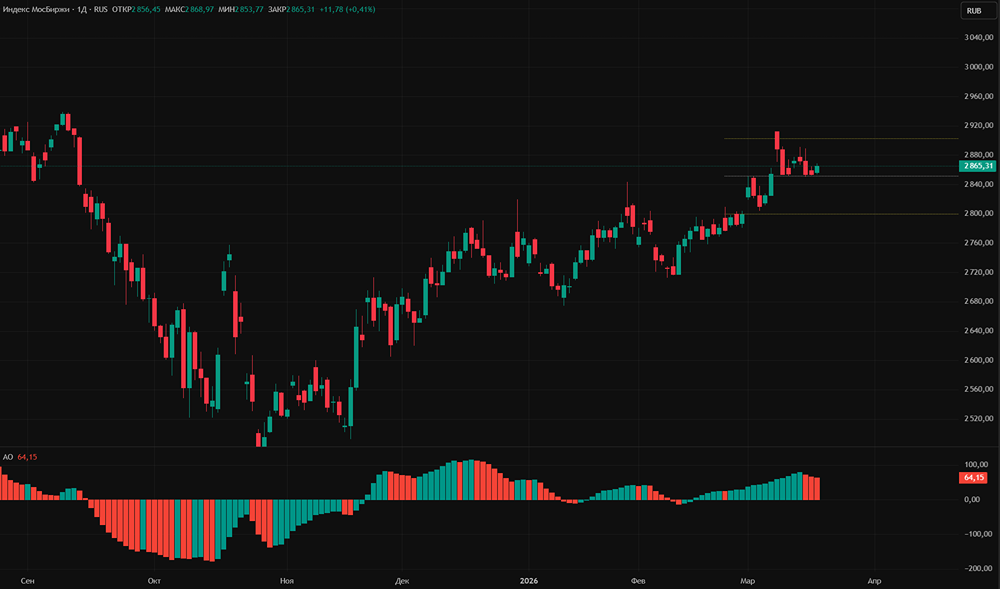The image size is (1000, 589).
Task: Click the 100,00 AO axis label
Action: tap(976, 465)
